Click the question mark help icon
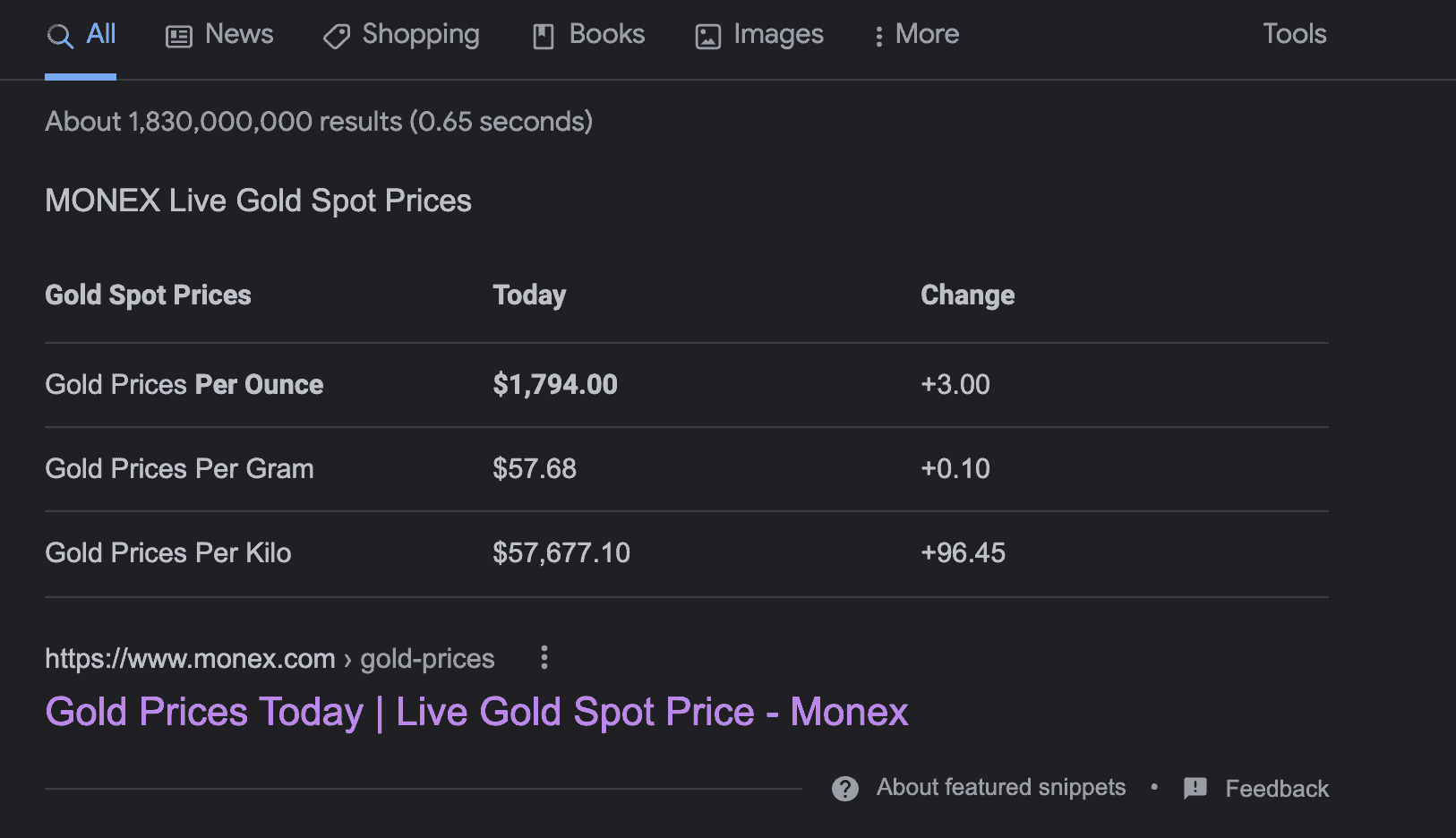 (x=845, y=789)
